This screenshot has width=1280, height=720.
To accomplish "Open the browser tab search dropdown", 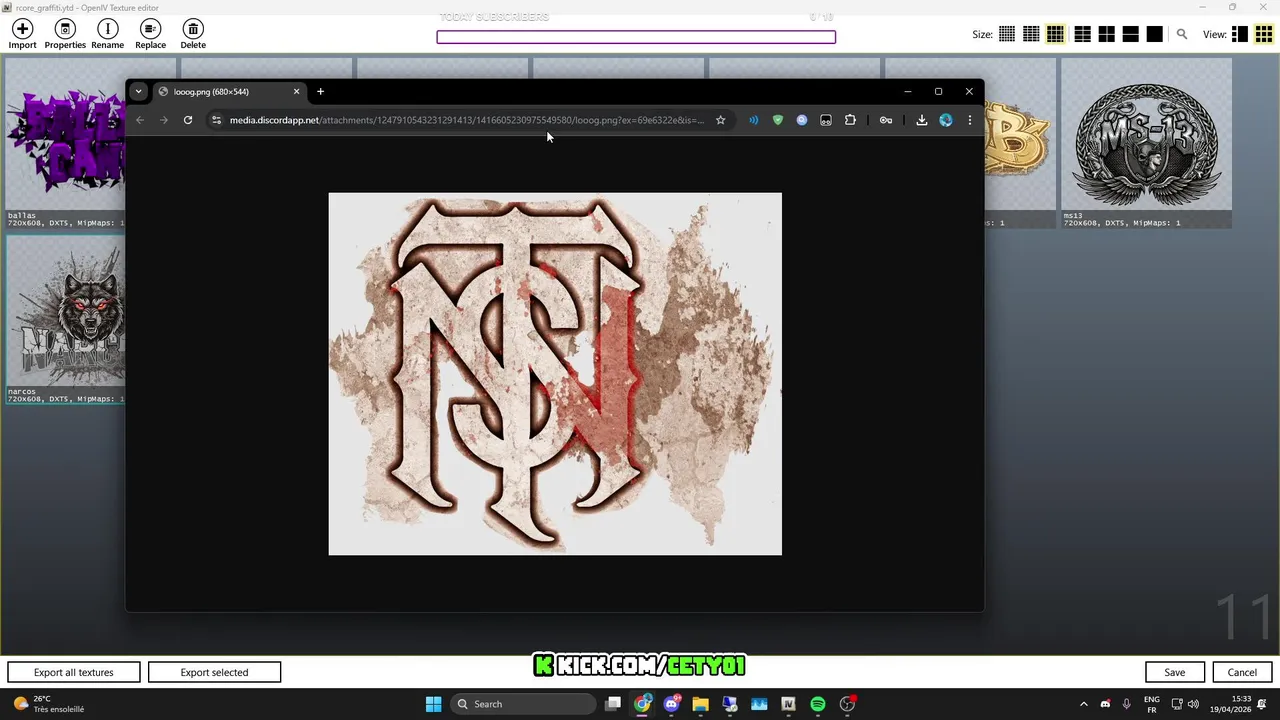I will (138, 91).
